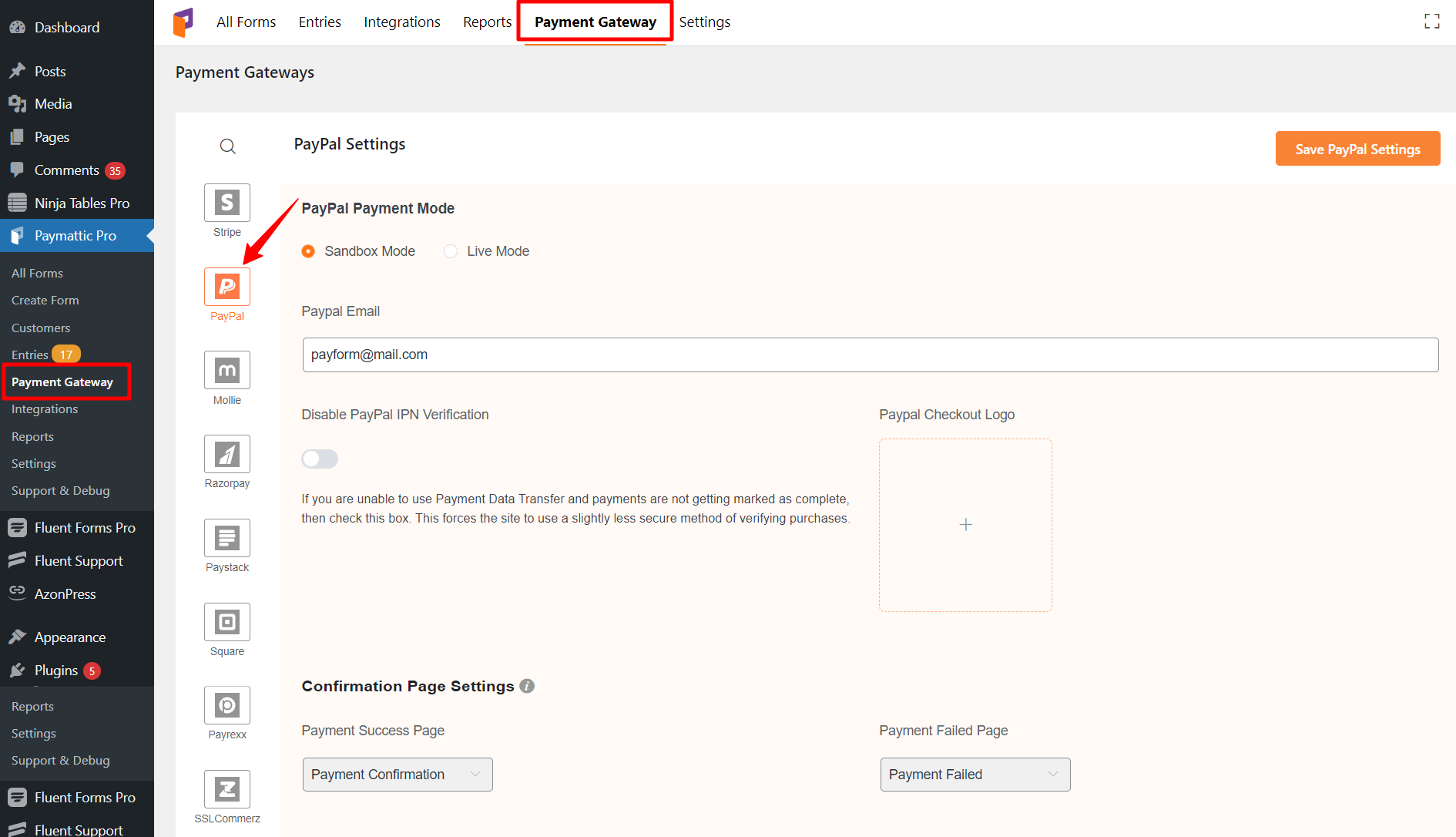The width and height of the screenshot is (1456, 837).
Task: Open Payment Gateway sidebar submenu item
Action: [x=62, y=382]
